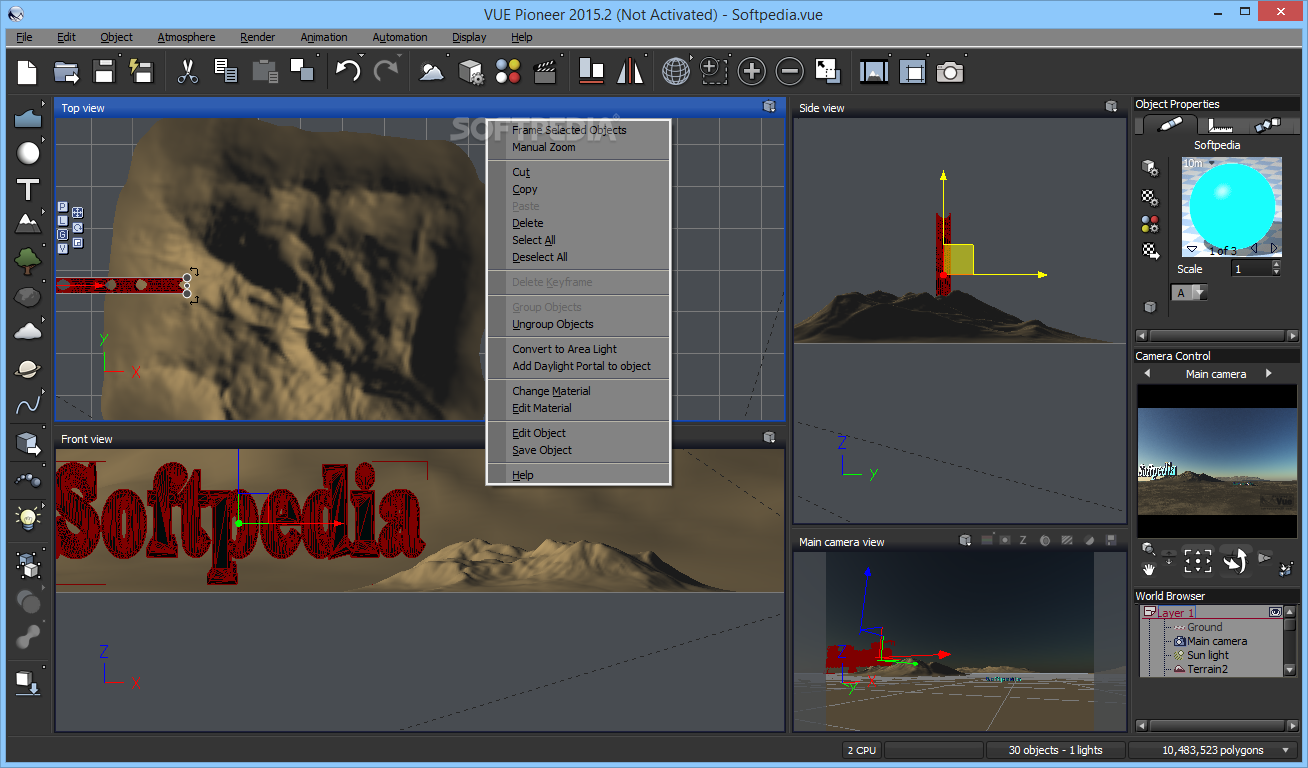This screenshot has width=1308, height=768.
Task: Click the drop-to-ground align icon
Action: [x=592, y=71]
